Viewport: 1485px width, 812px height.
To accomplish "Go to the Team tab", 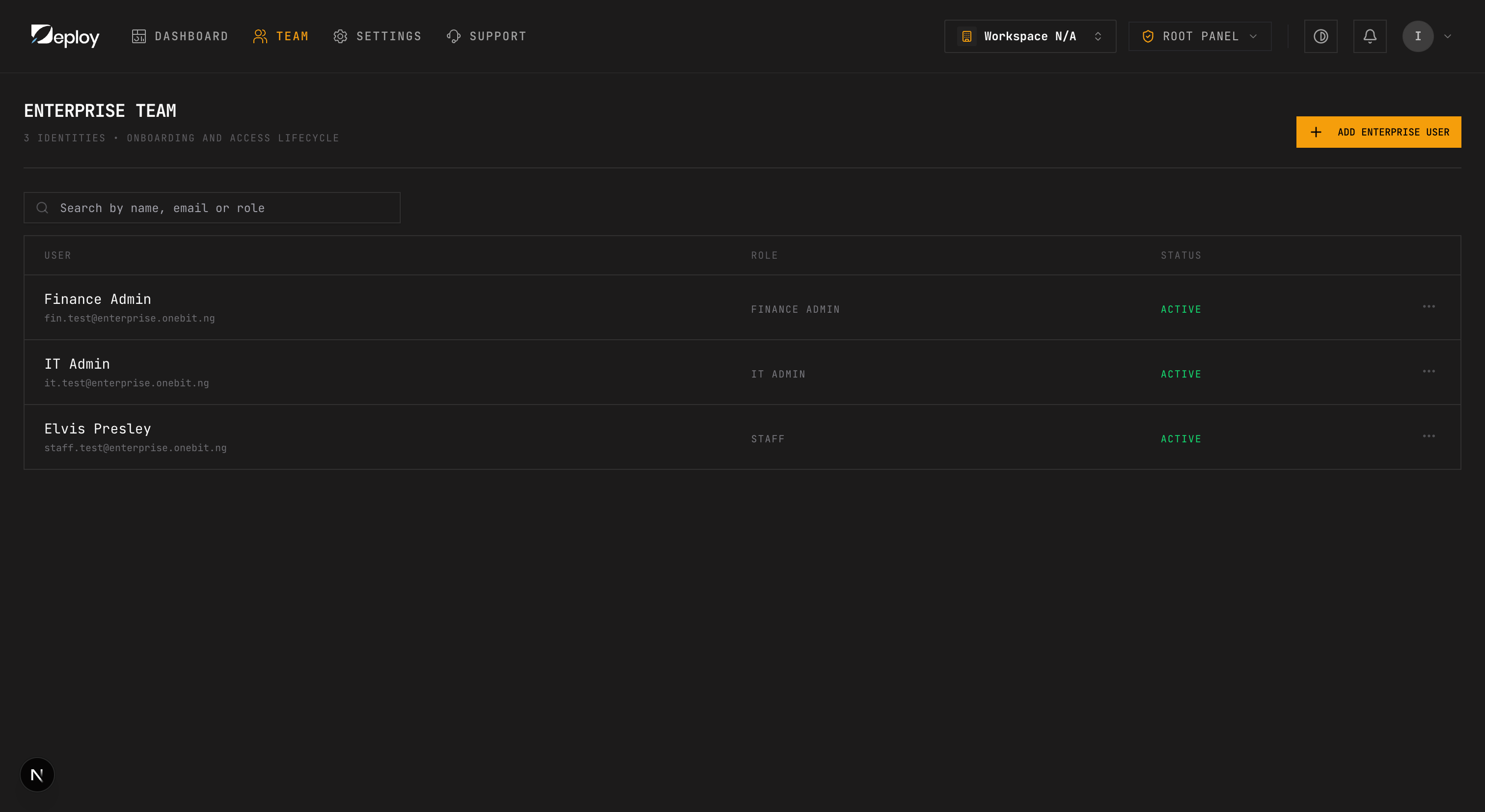I will point(281,36).
